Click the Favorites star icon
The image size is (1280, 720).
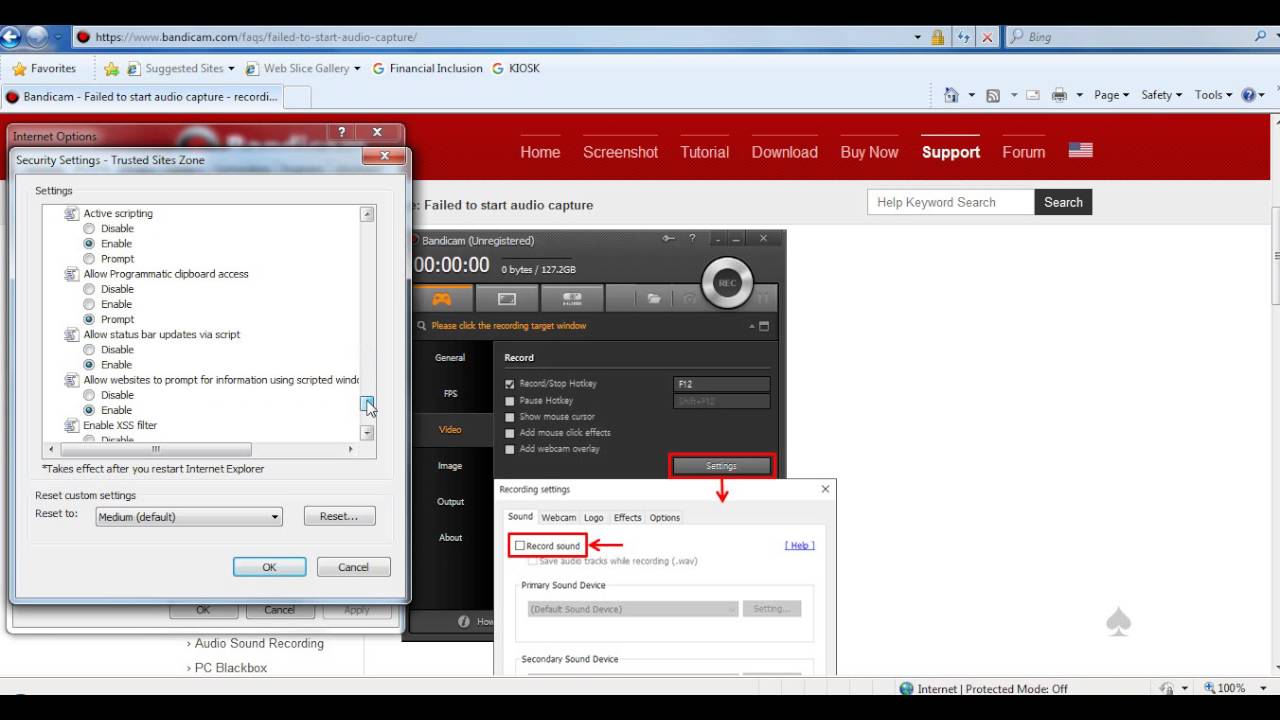pos(19,69)
